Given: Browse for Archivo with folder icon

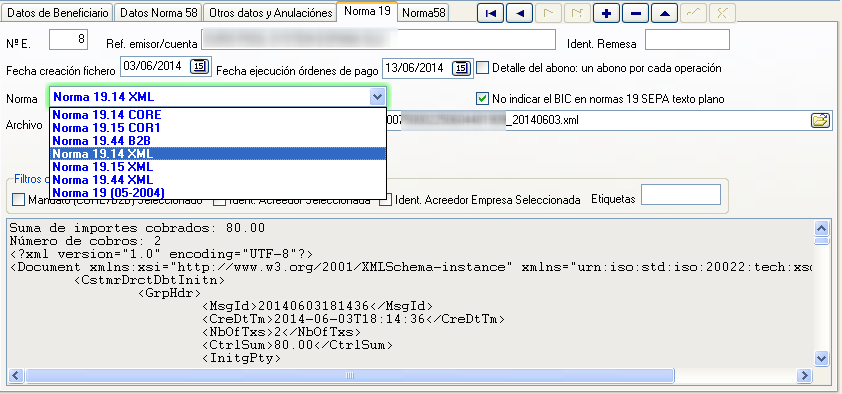Looking at the screenshot, I should 820,120.
